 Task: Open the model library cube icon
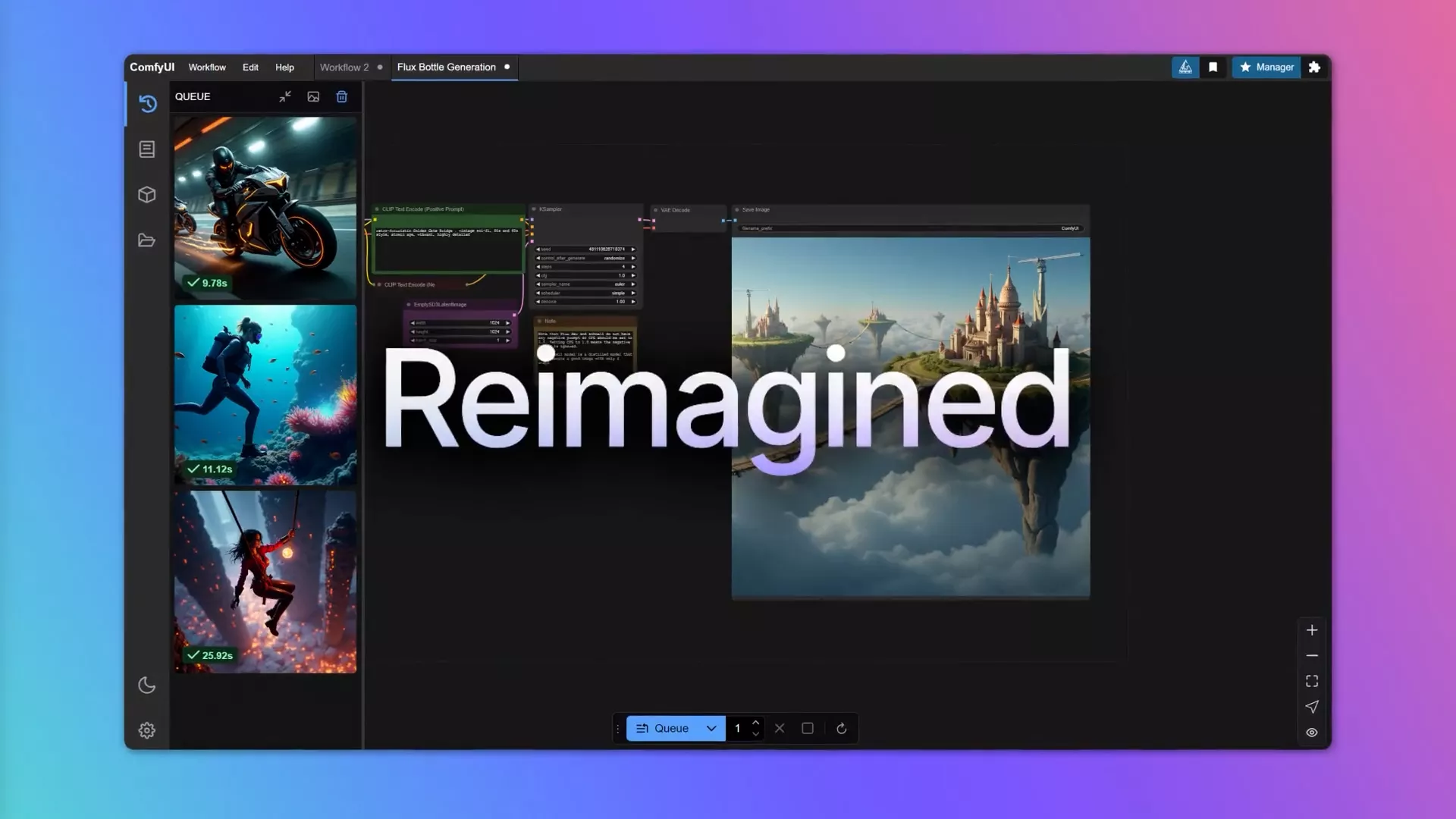pos(147,195)
